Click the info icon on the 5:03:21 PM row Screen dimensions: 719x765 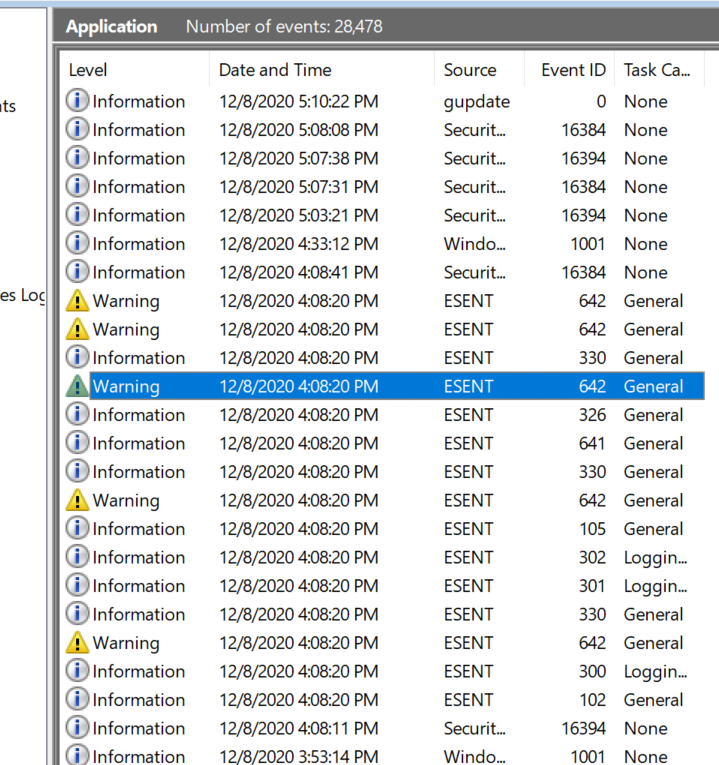(x=77, y=215)
